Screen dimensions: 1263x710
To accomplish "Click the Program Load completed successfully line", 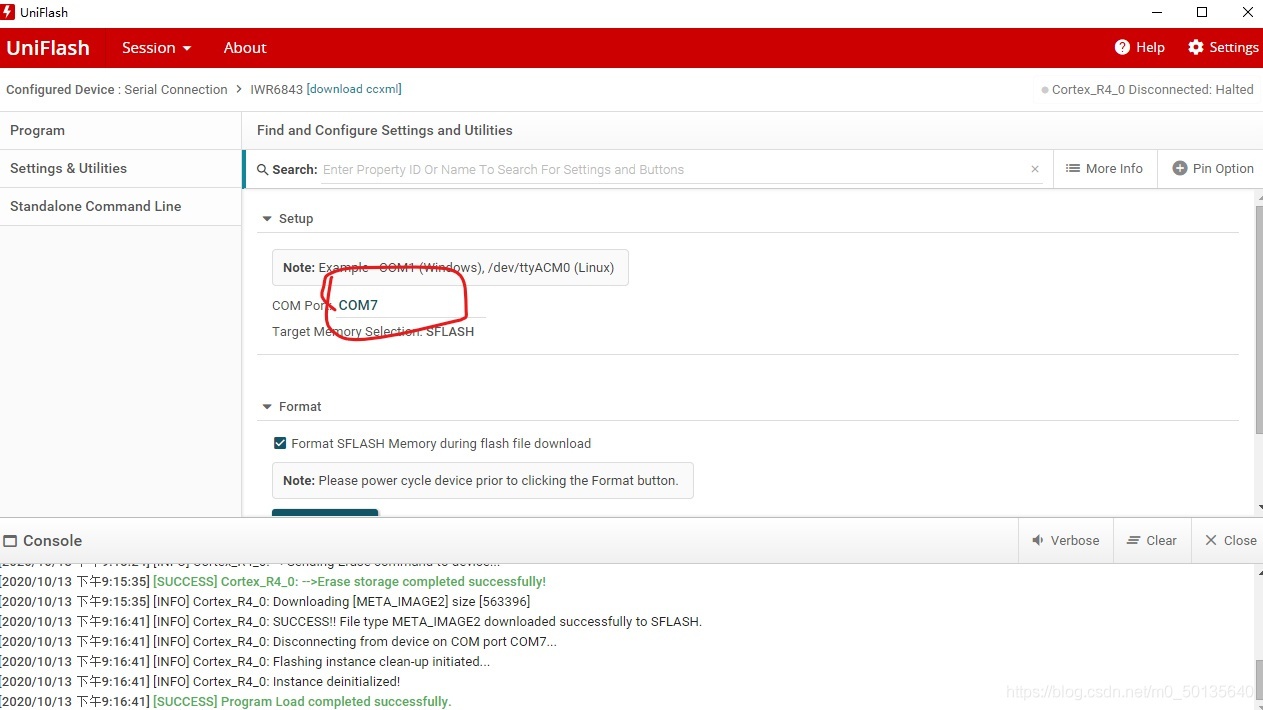I will [x=227, y=701].
